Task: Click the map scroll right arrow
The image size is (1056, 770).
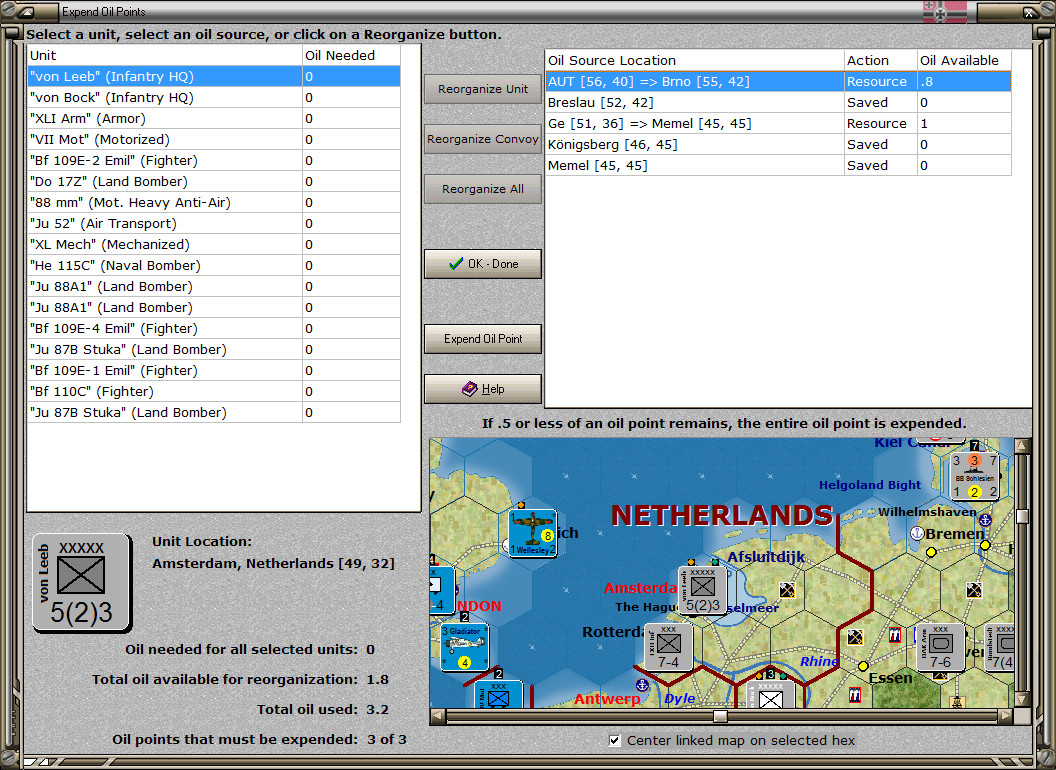Action: [1006, 715]
